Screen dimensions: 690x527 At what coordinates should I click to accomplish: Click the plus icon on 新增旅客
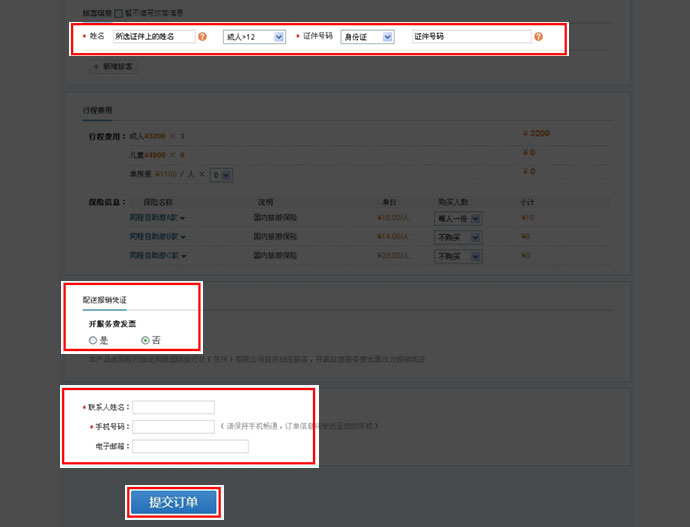pos(97,67)
